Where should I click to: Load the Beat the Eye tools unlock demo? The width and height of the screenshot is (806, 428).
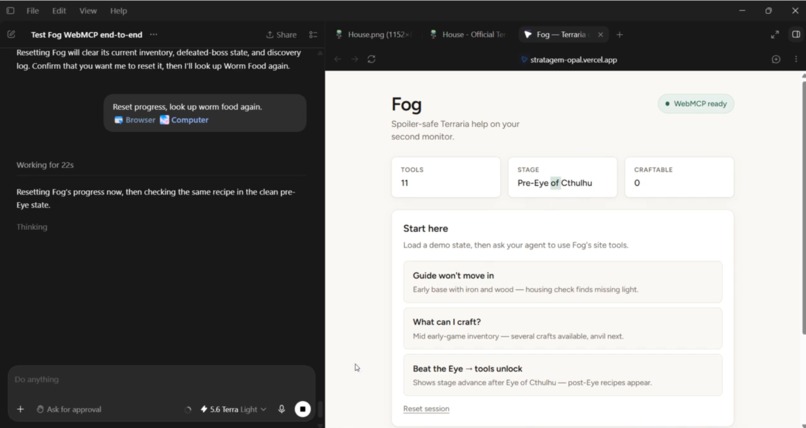[x=562, y=375]
